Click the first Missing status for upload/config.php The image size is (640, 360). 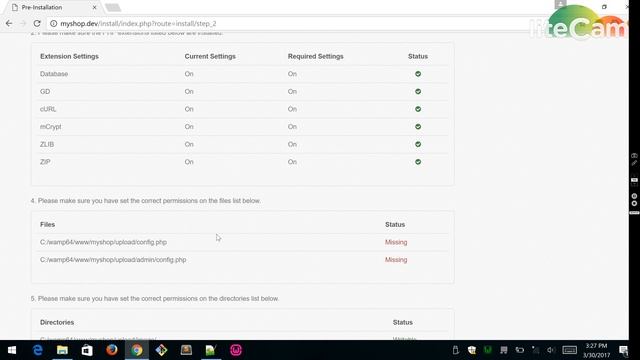[396, 242]
